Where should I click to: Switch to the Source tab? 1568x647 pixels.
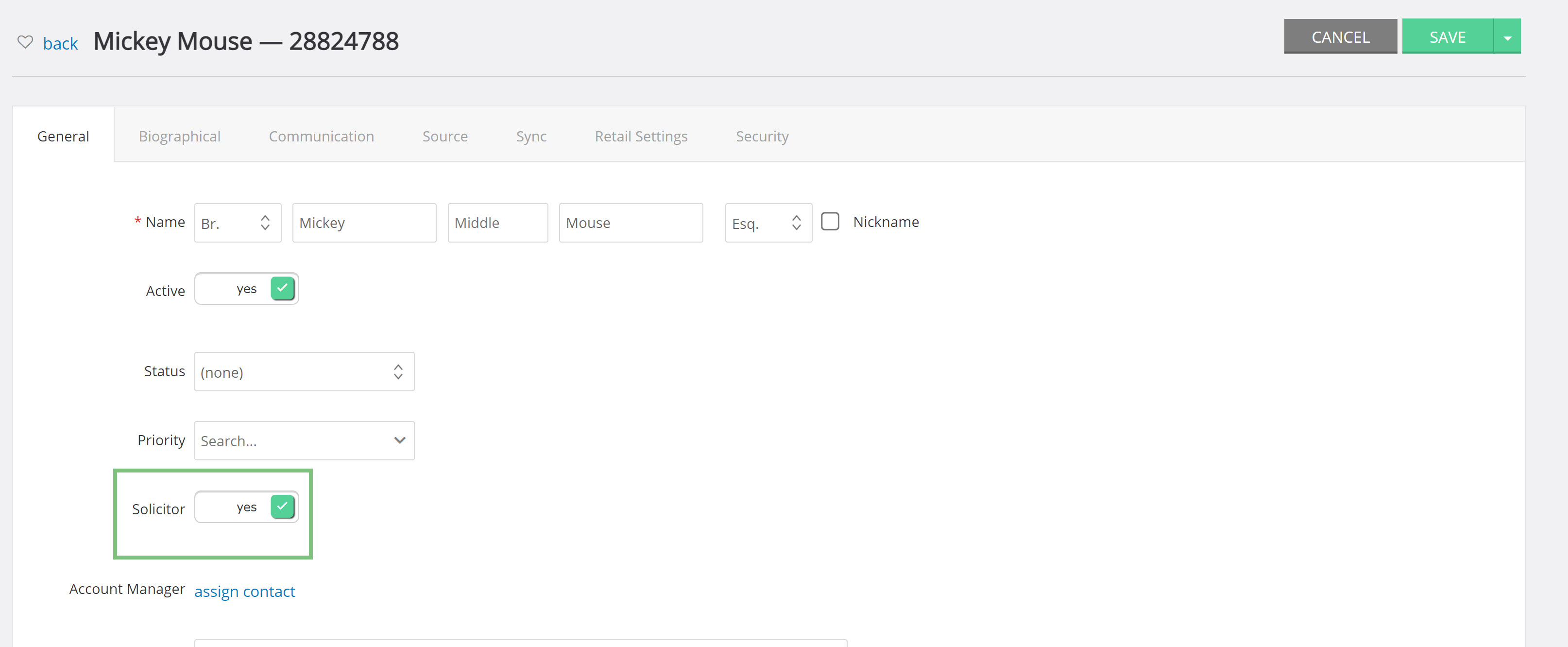(x=445, y=136)
